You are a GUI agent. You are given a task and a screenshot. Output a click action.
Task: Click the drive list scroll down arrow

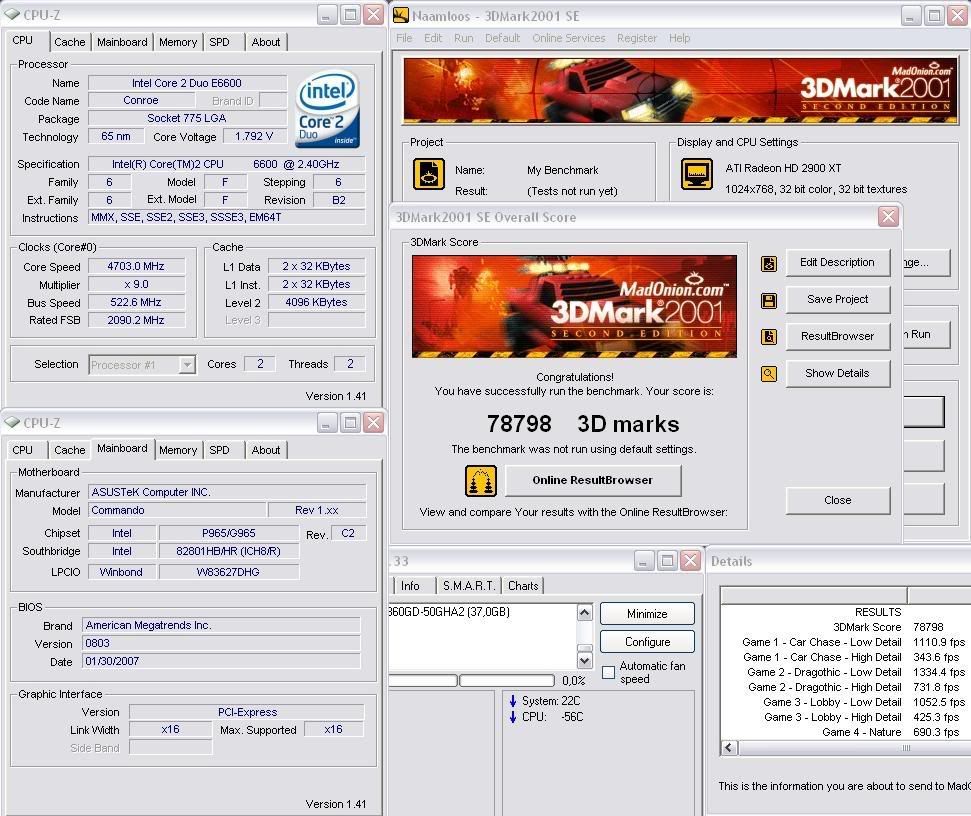pyautogui.click(x=585, y=661)
